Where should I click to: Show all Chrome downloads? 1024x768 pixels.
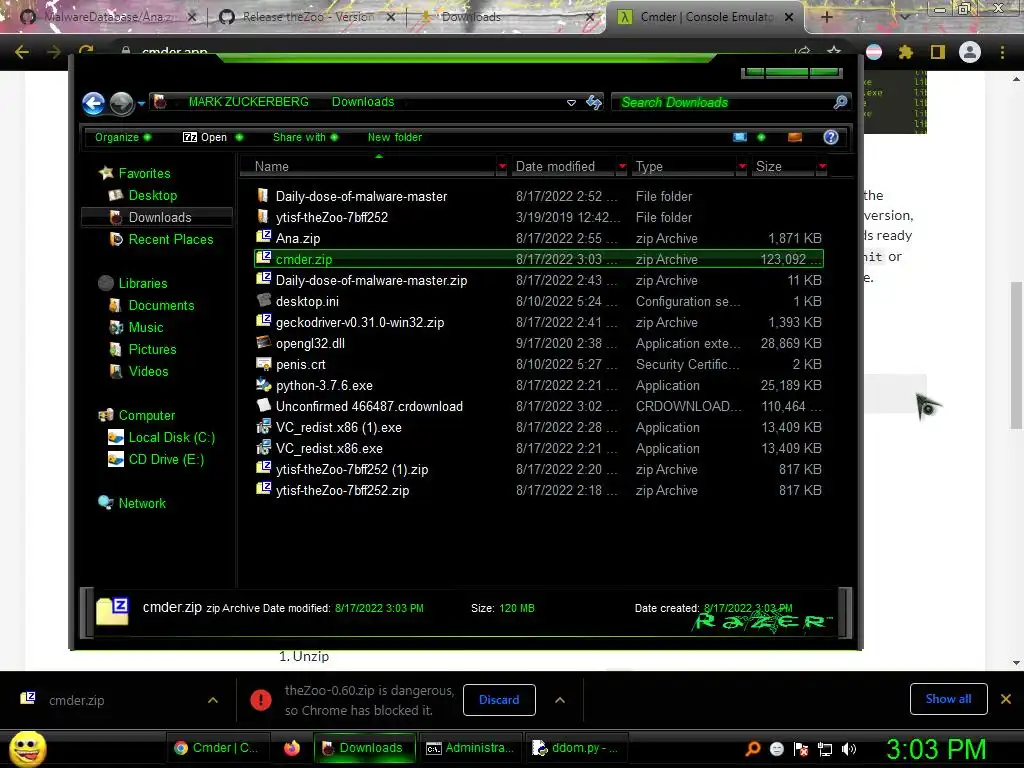(948, 699)
